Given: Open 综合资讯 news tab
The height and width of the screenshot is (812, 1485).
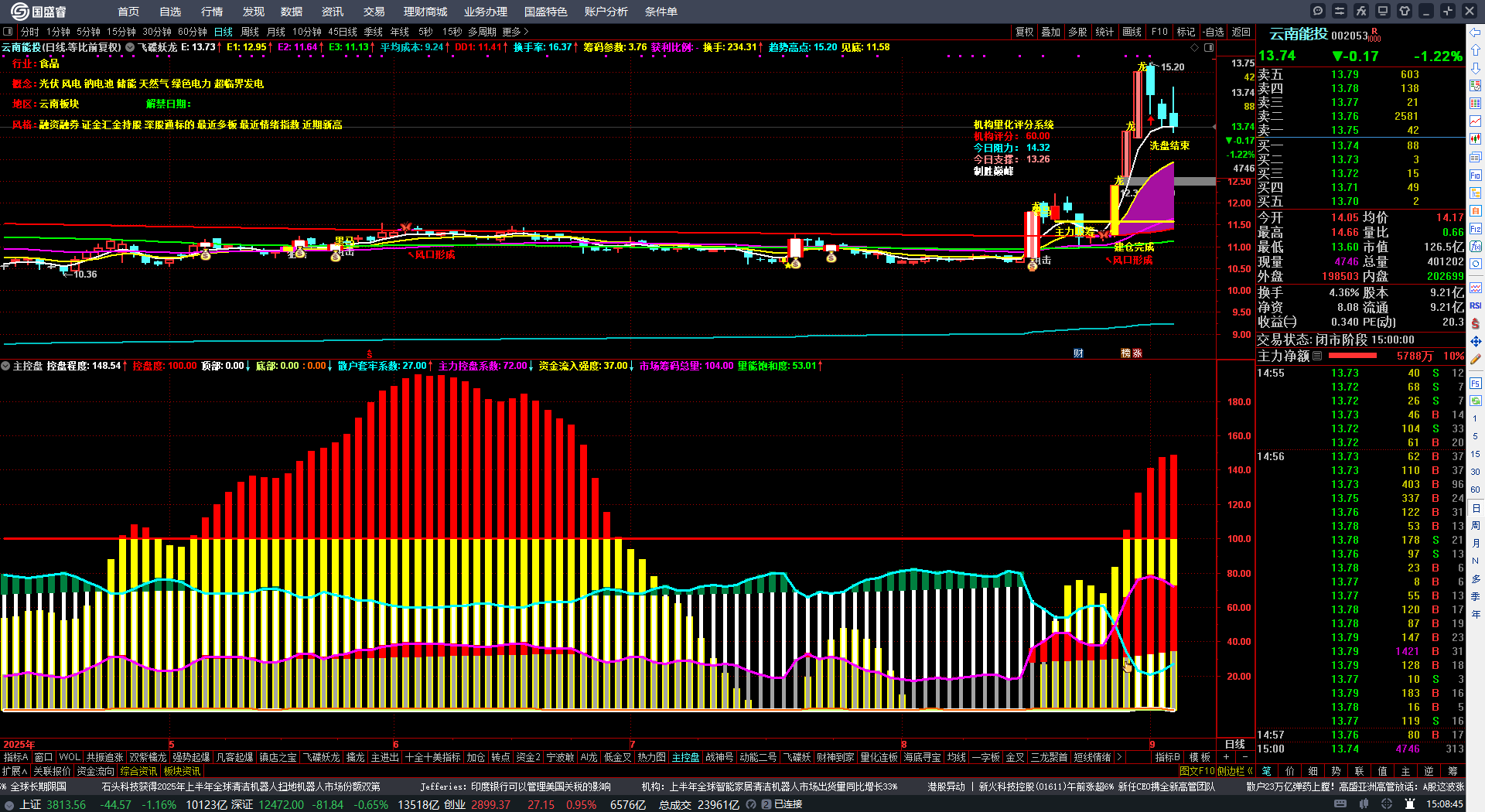Looking at the screenshot, I should (x=138, y=771).
